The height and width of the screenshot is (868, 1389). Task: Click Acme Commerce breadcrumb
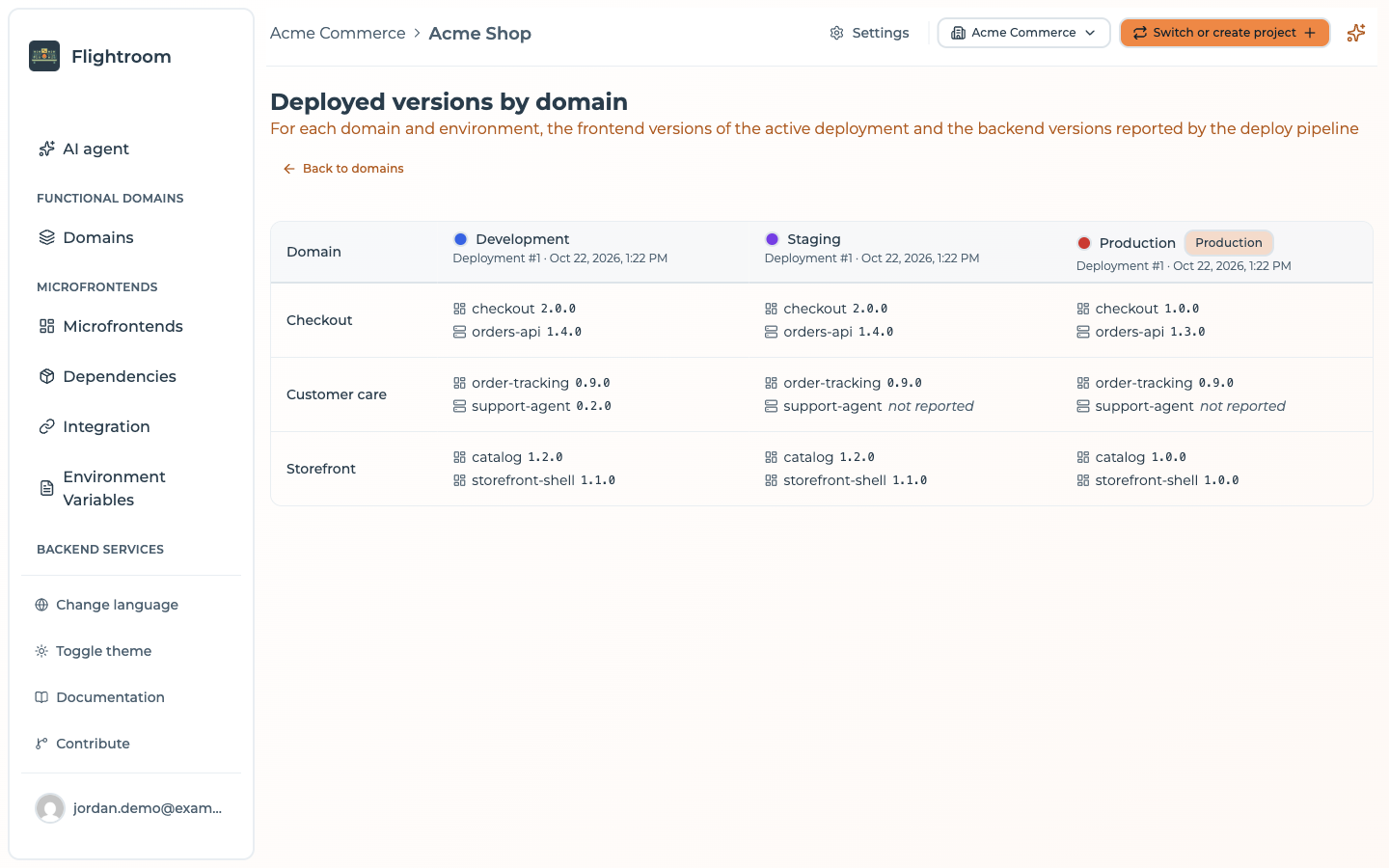338,33
